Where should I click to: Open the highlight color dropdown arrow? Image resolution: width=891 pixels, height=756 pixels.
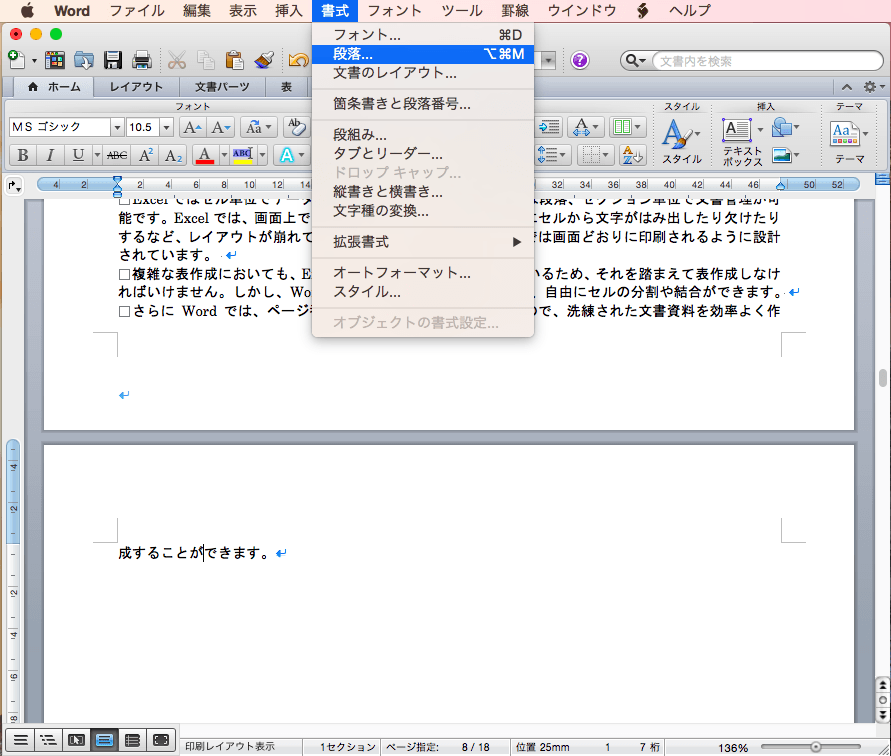(x=262, y=155)
